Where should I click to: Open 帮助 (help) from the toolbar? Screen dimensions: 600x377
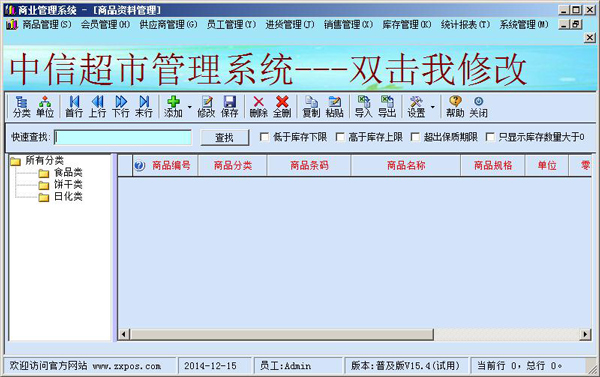point(455,106)
